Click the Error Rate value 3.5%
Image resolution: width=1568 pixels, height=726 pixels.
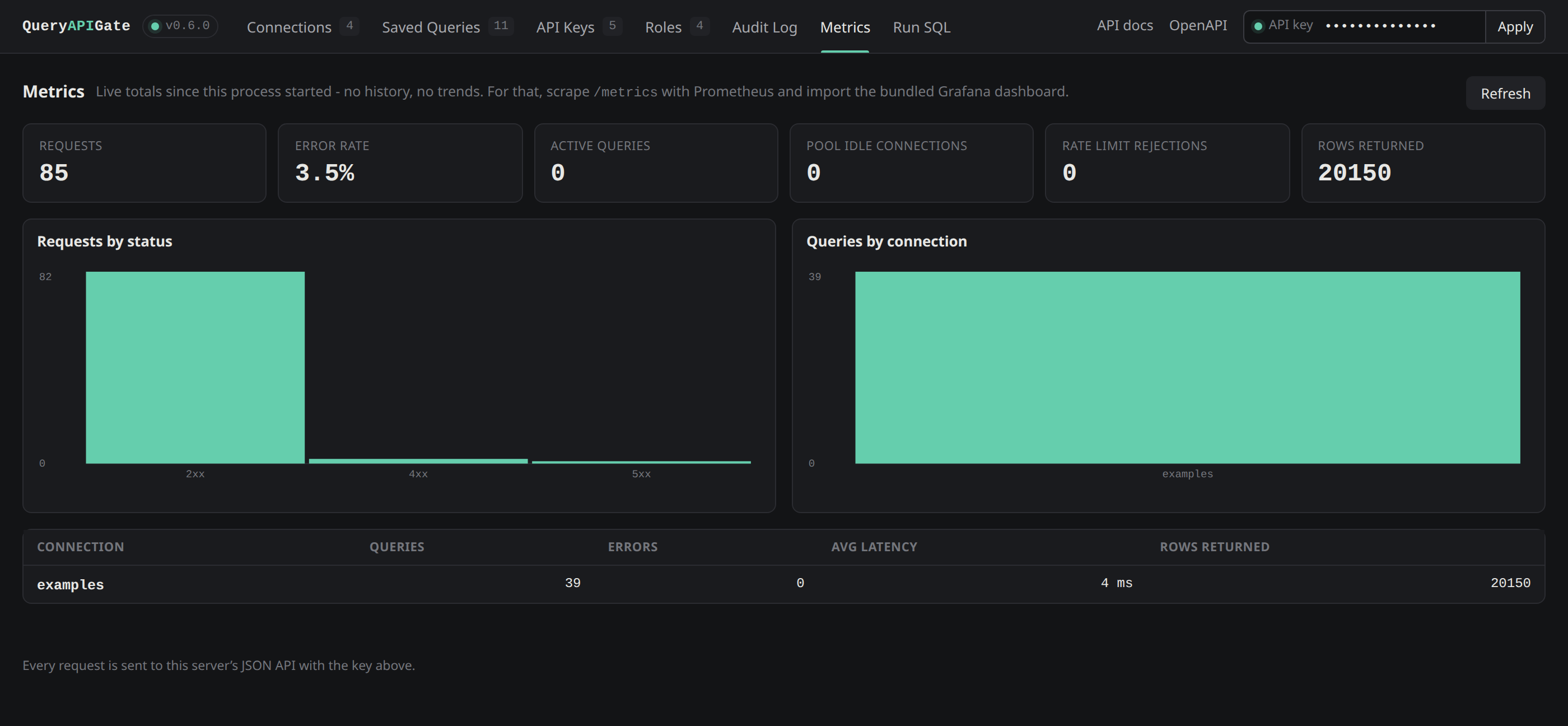324,173
